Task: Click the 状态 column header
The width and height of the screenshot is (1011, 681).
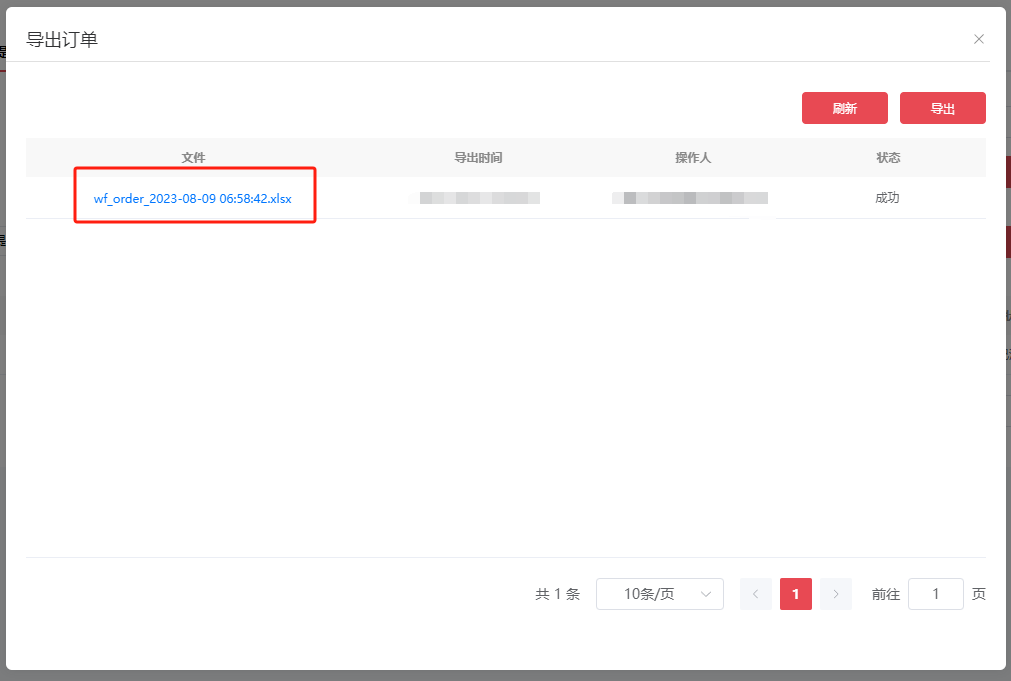Action: [x=886, y=157]
